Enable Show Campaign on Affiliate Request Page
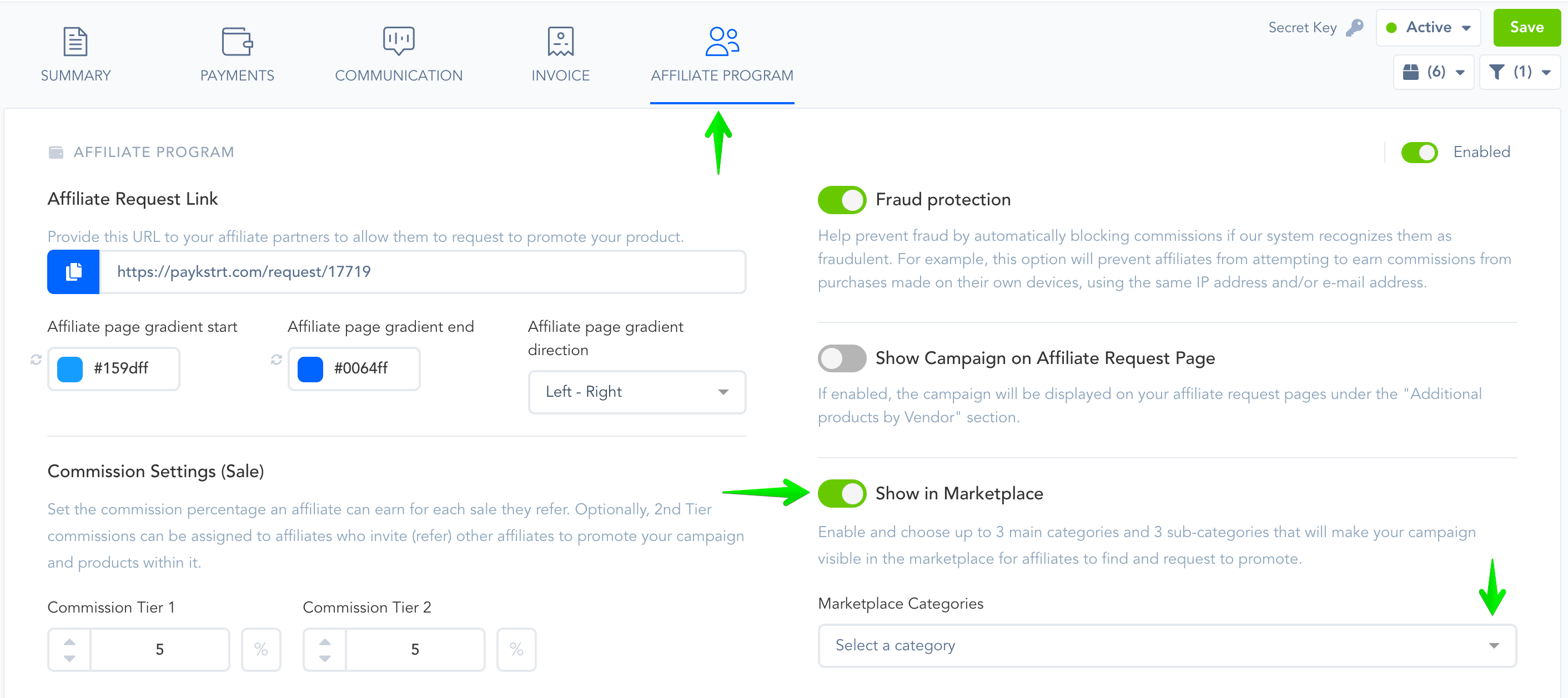This screenshot has height=698, width=1568. click(x=842, y=358)
